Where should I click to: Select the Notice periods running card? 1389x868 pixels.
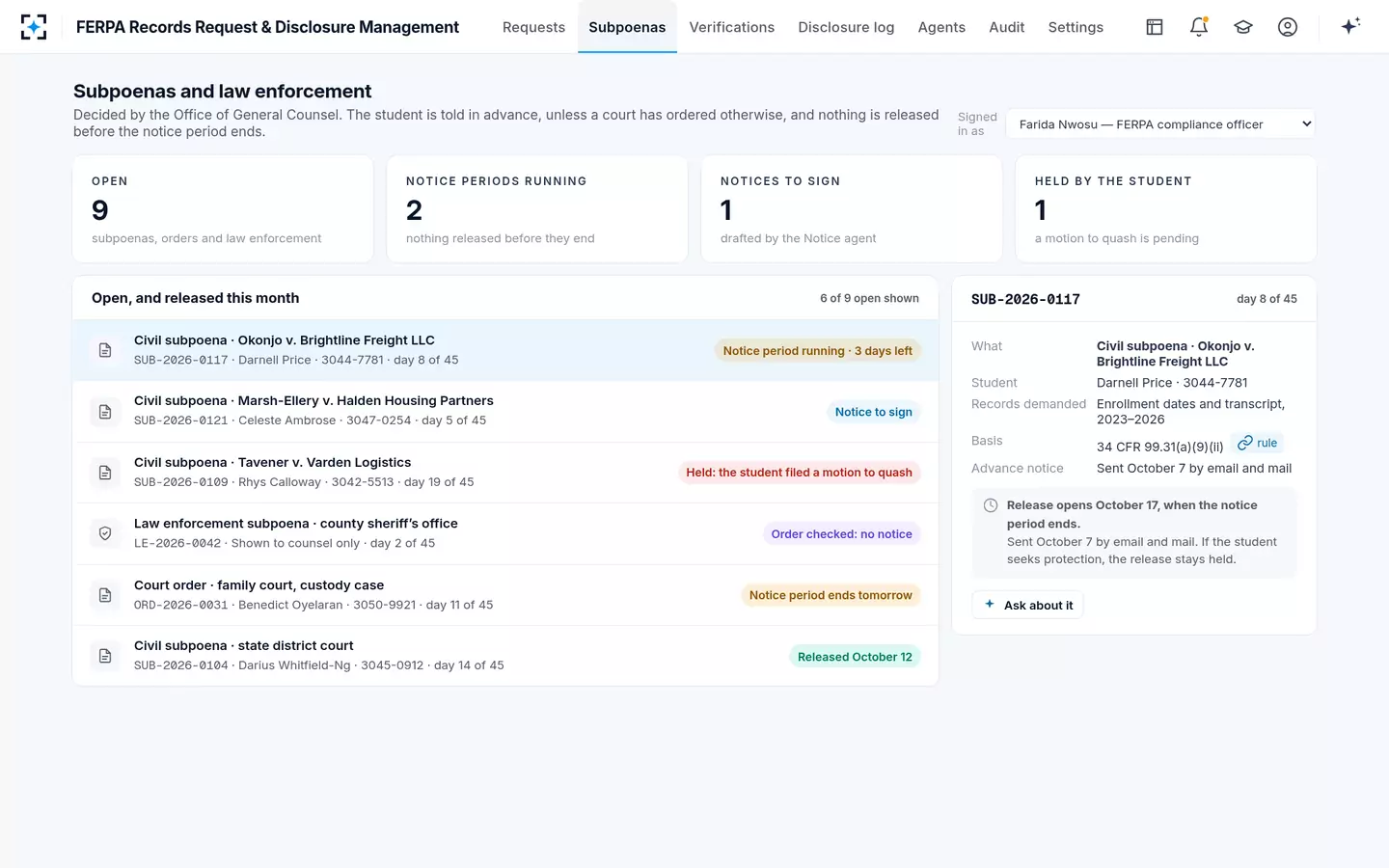537,209
